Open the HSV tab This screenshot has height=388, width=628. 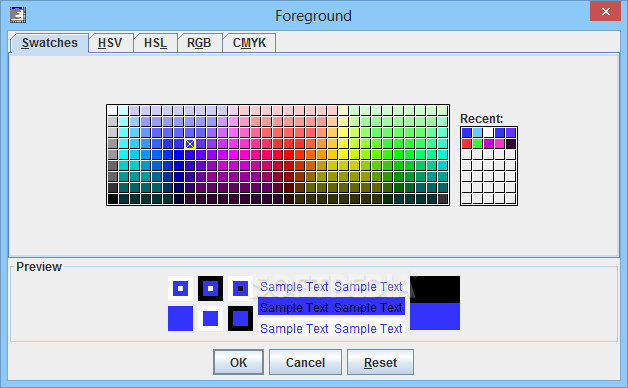tap(110, 43)
